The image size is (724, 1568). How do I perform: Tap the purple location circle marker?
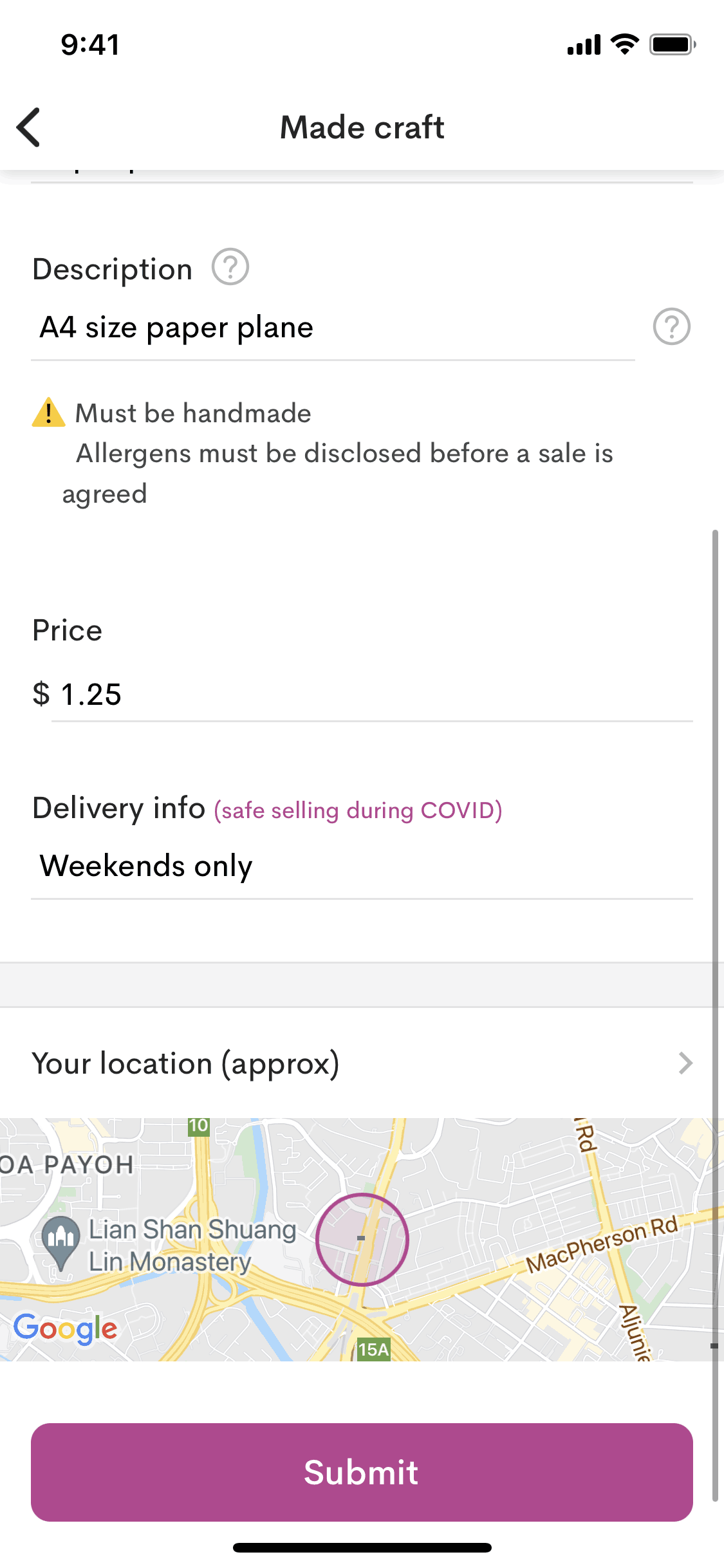pos(362,1239)
